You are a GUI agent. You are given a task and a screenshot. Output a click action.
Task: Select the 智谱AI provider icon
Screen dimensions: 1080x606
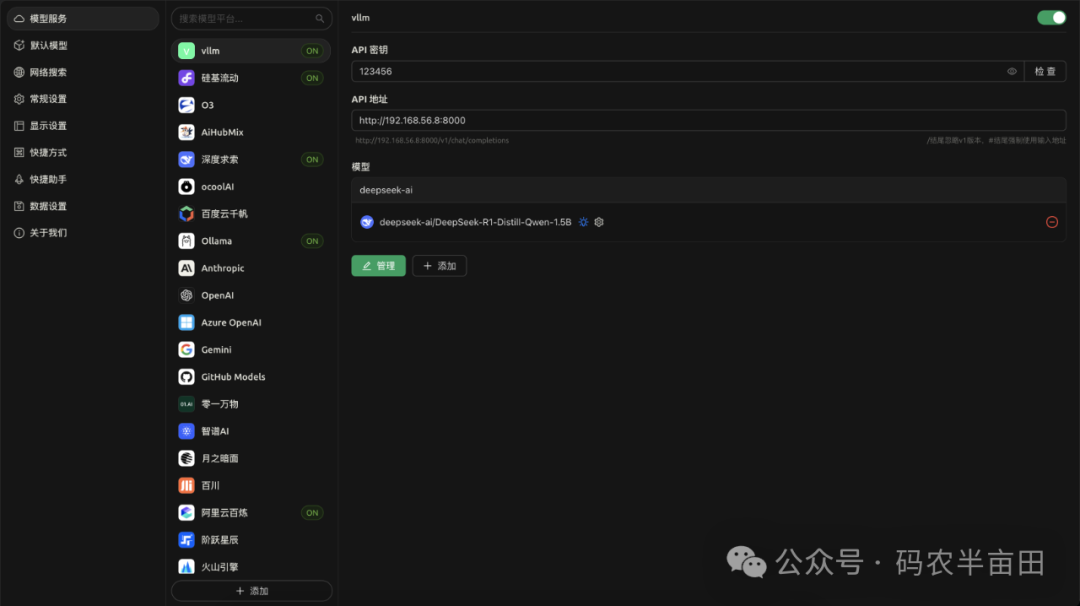click(x=186, y=432)
